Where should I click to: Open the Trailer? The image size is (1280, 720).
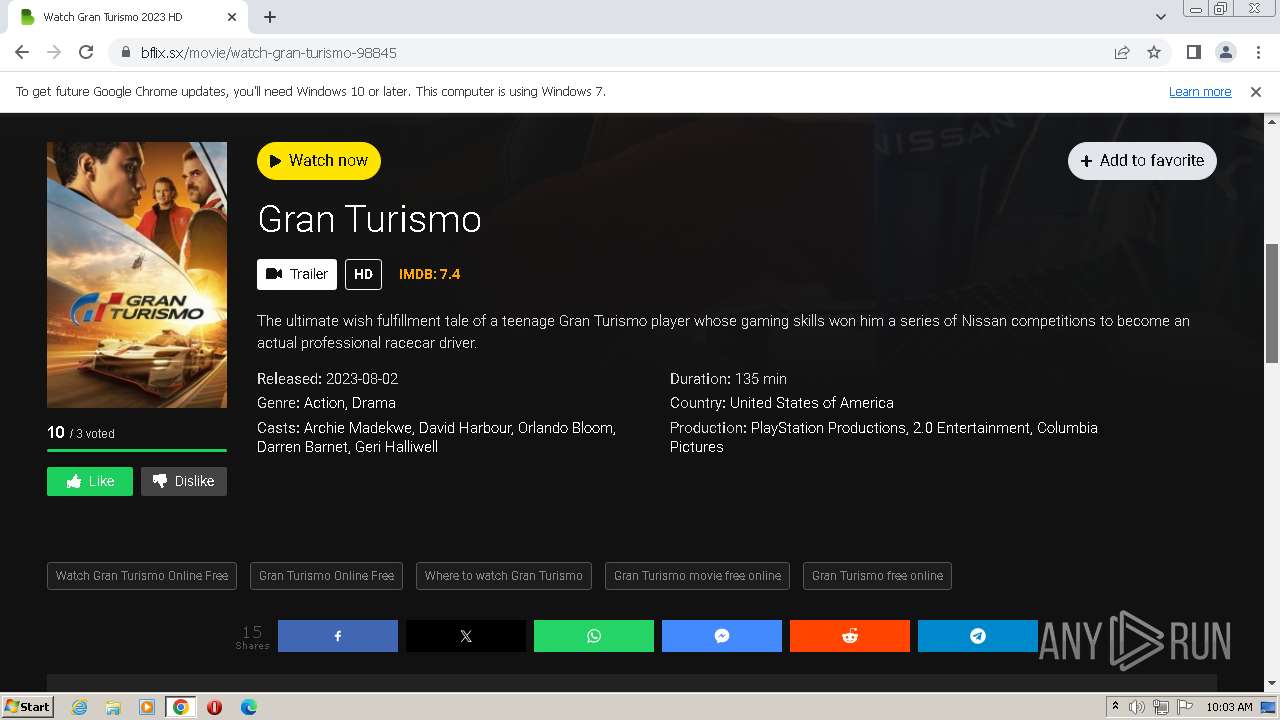click(297, 274)
